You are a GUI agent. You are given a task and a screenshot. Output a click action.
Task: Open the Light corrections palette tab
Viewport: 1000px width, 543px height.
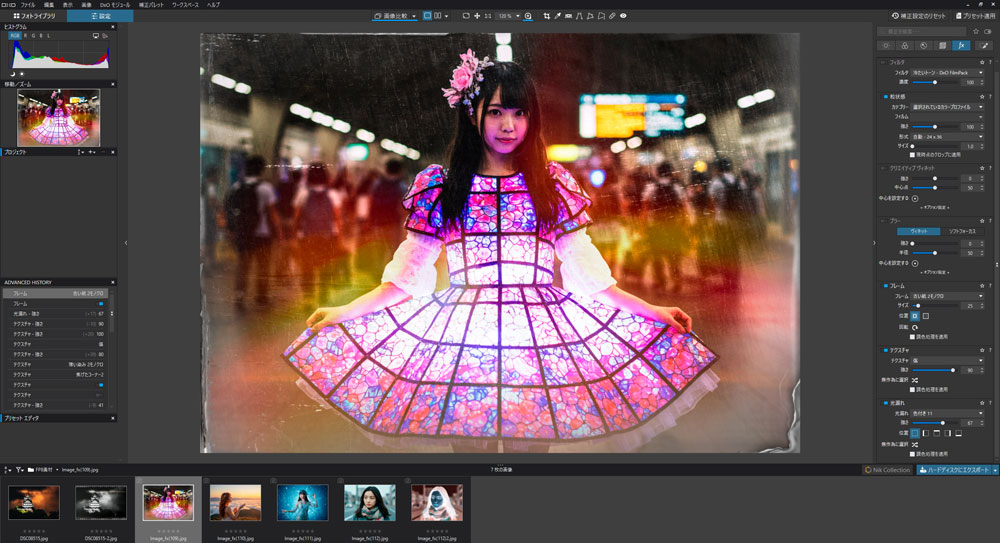[887, 45]
